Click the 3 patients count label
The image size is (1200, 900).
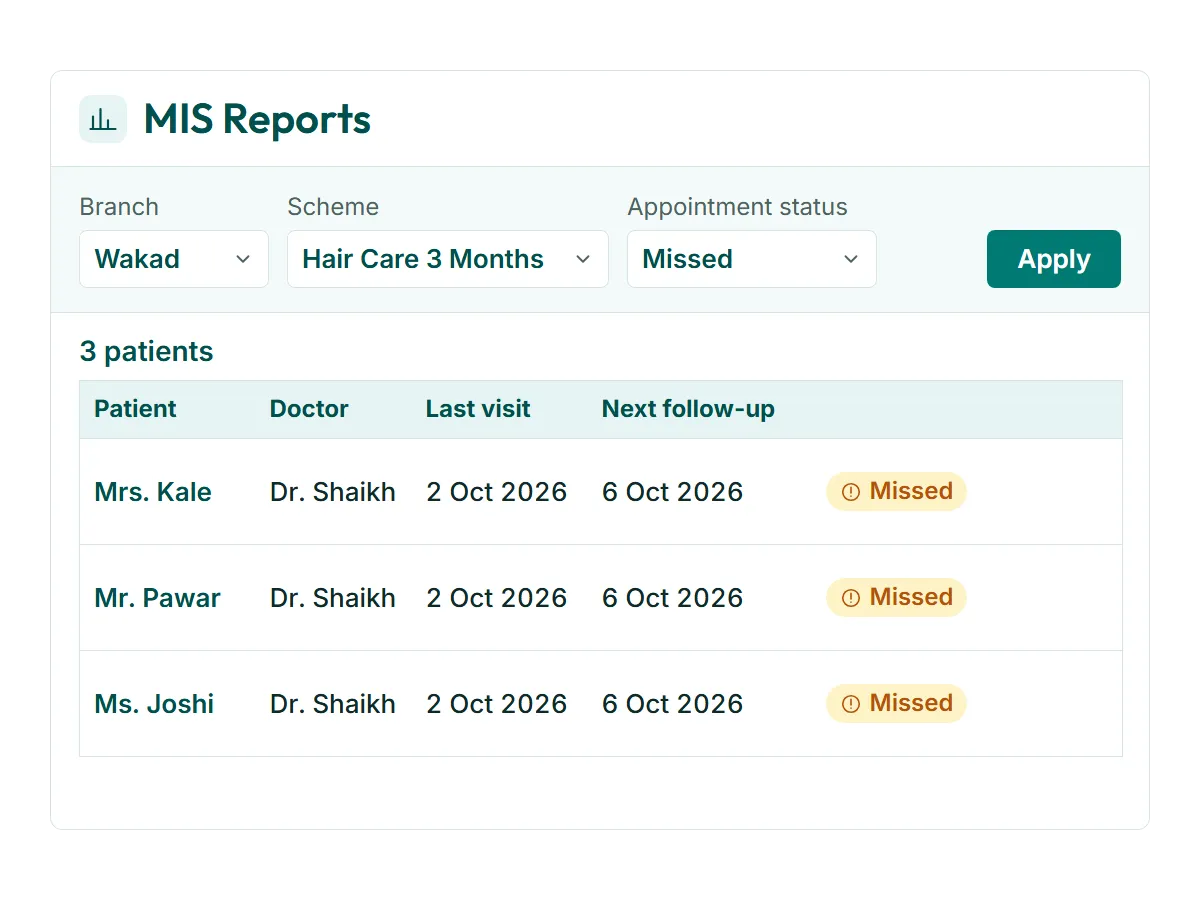[x=146, y=352]
